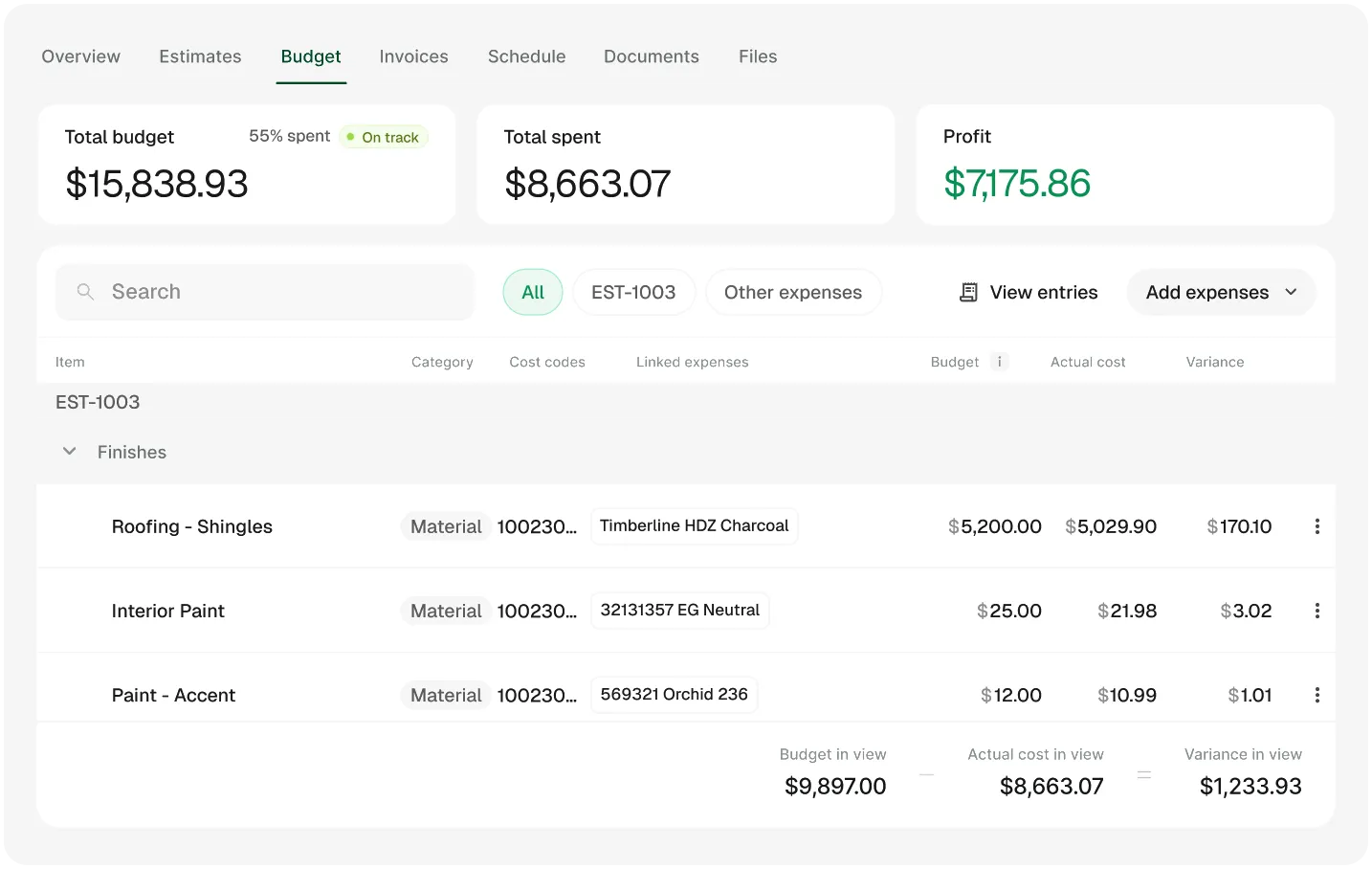Screen dimensions: 1372x869
Task: Open linked expense 32131357 EG Neutral
Action: (x=680, y=610)
